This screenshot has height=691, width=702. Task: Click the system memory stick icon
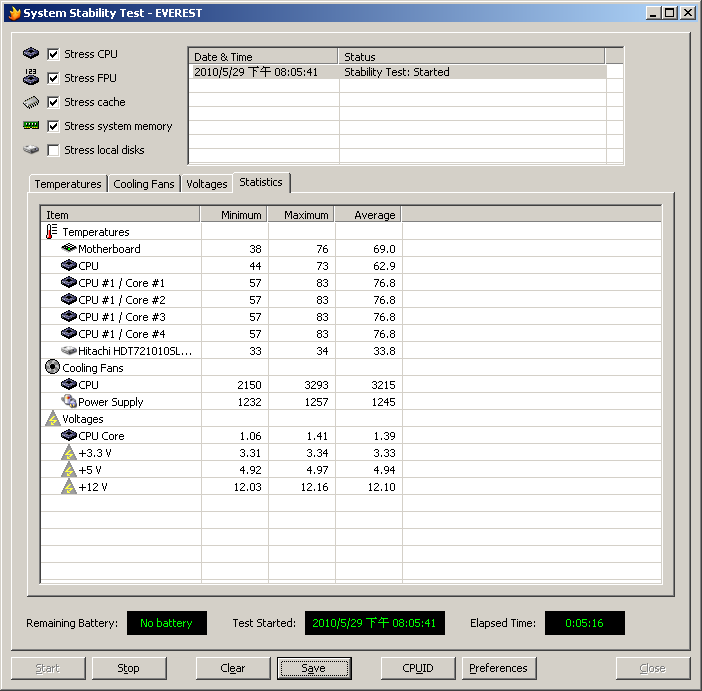[x=31, y=126]
